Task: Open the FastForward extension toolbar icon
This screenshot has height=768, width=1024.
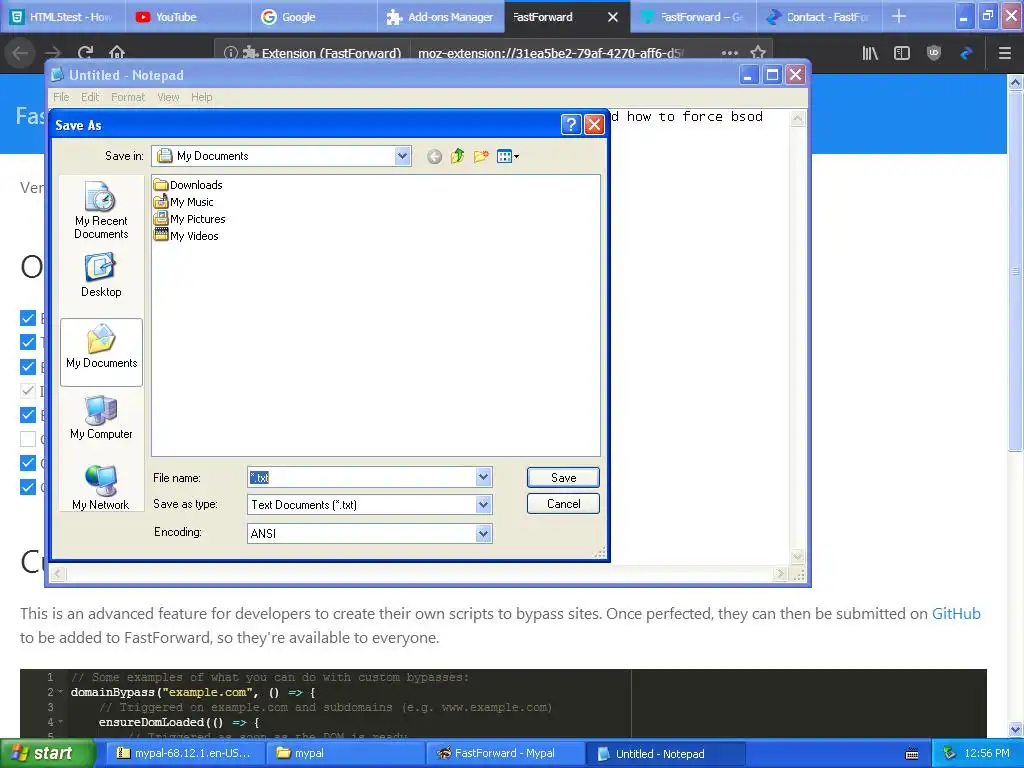Action: 967,53
